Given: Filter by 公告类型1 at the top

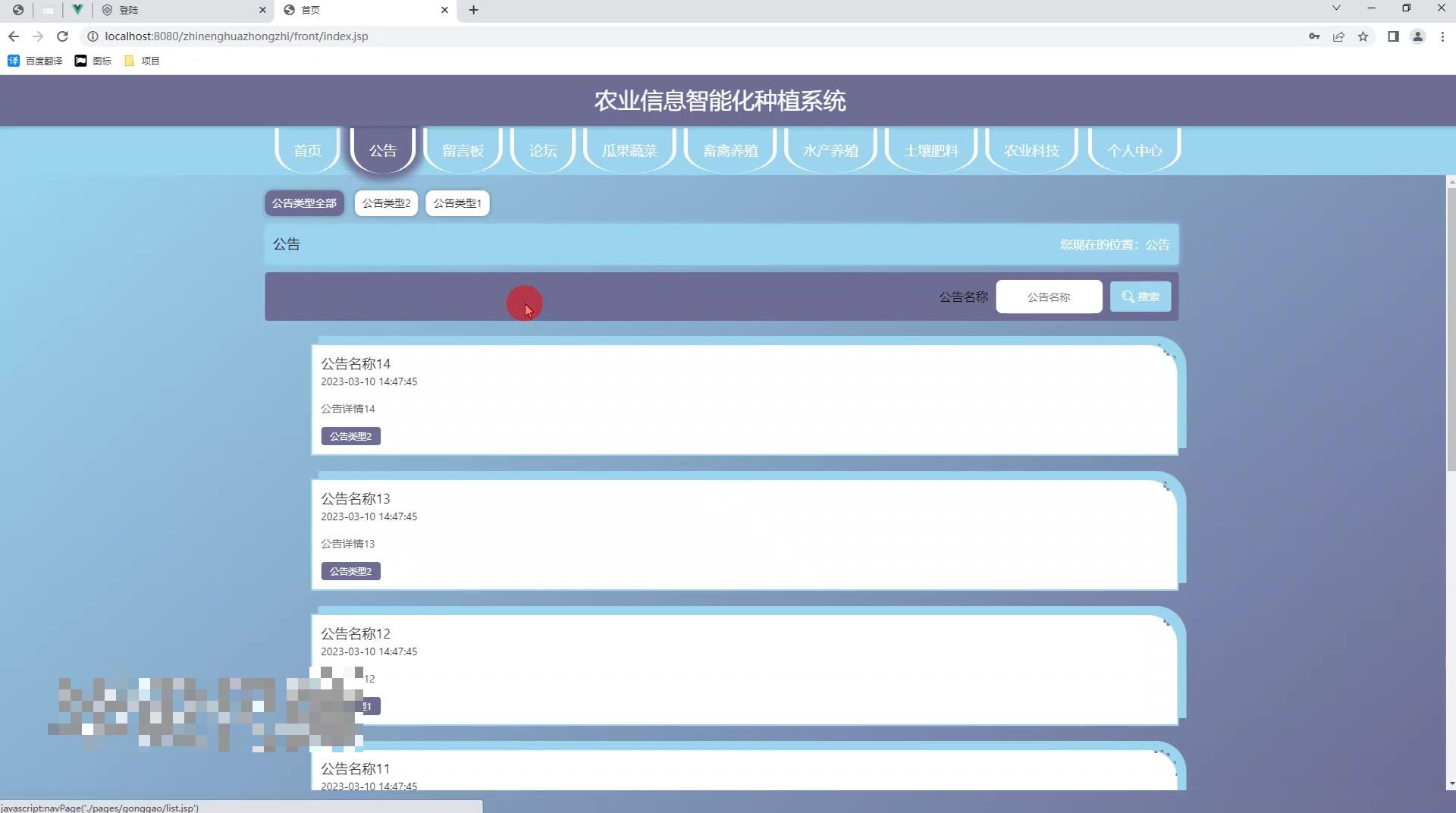Looking at the screenshot, I should (457, 203).
